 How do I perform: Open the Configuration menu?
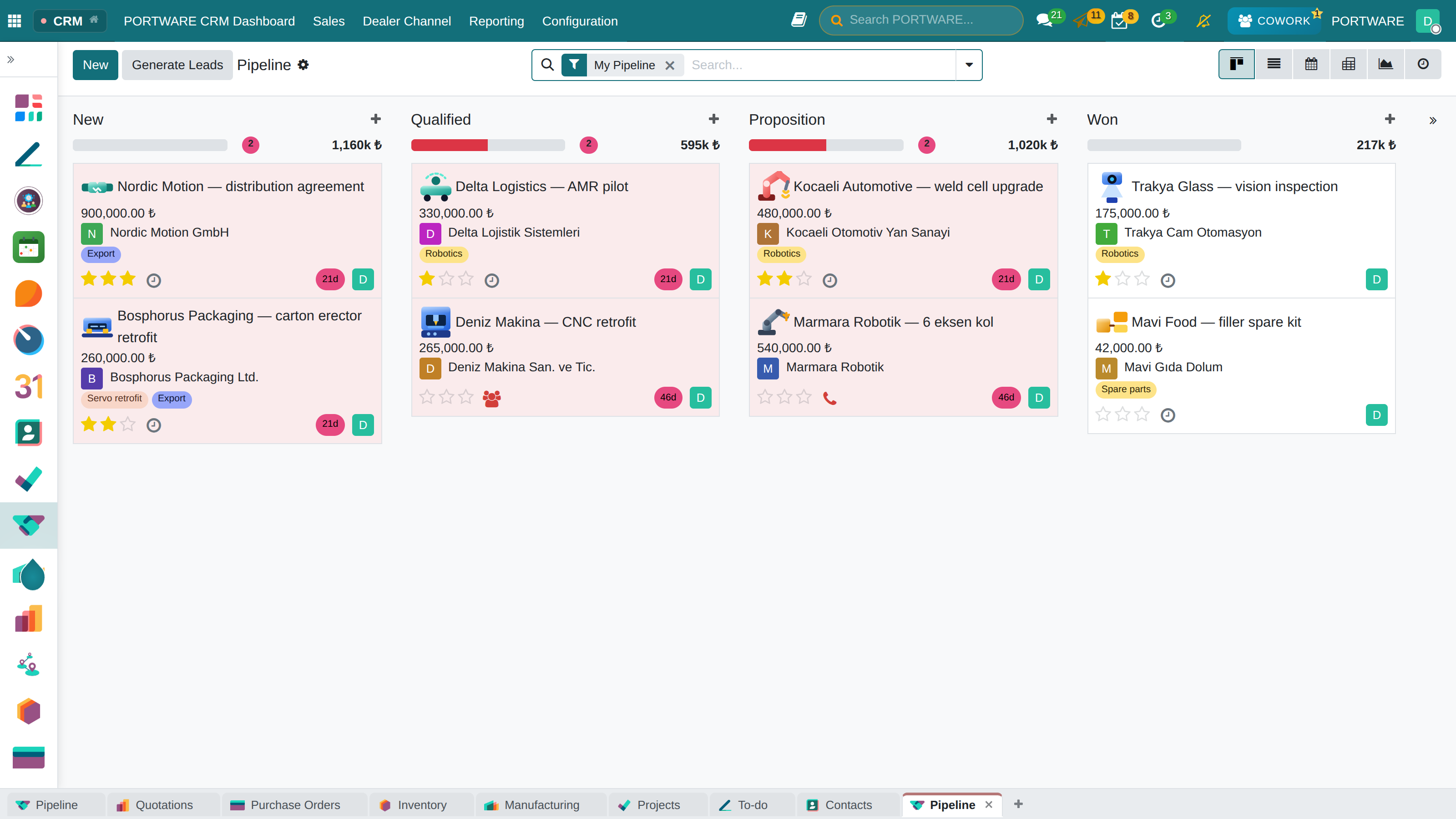[579, 21]
